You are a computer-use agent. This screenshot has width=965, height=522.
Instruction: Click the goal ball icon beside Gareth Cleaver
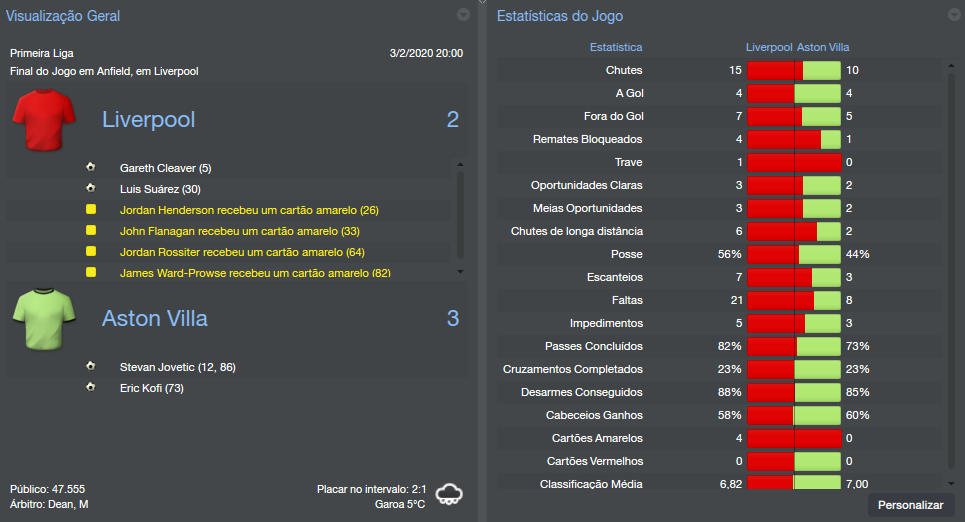pyautogui.click(x=91, y=168)
